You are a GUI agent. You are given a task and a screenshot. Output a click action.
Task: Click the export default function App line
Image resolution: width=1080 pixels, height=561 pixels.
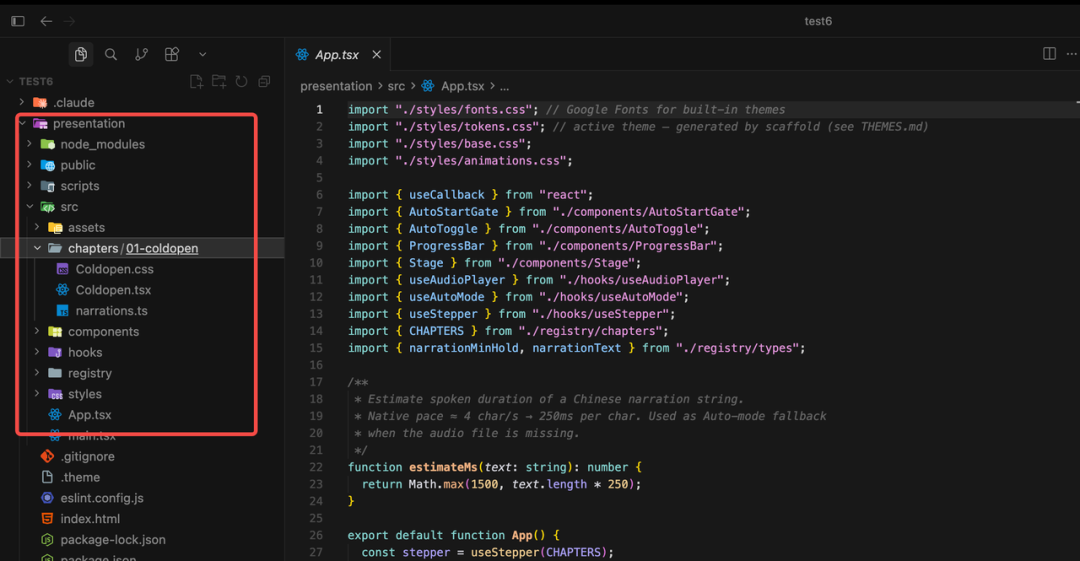(x=453, y=536)
